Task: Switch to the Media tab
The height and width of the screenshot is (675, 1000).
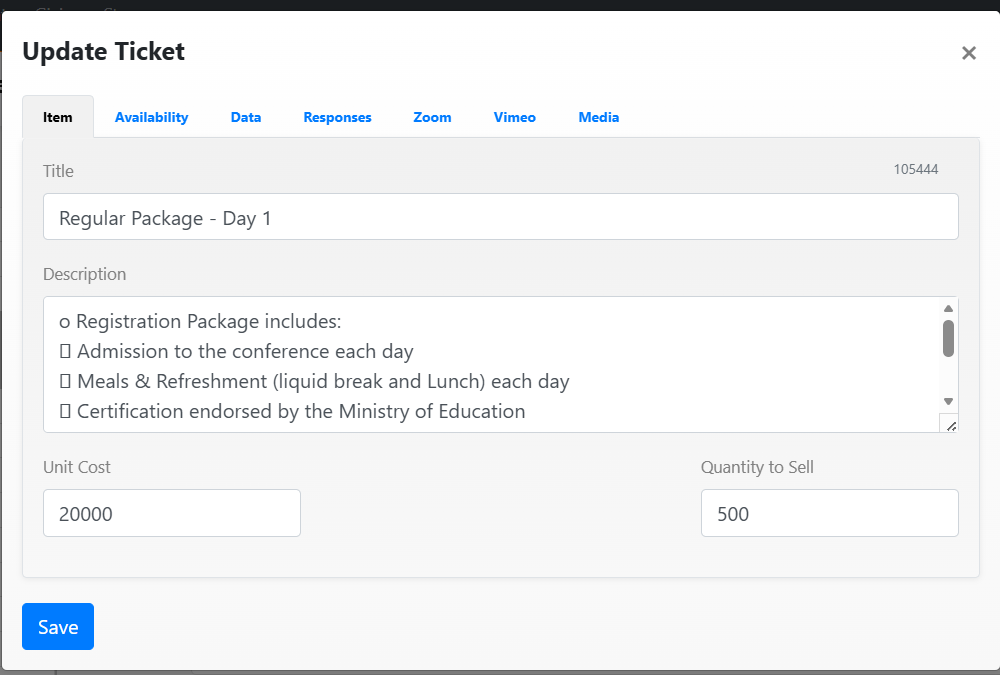Action: pos(598,117)
